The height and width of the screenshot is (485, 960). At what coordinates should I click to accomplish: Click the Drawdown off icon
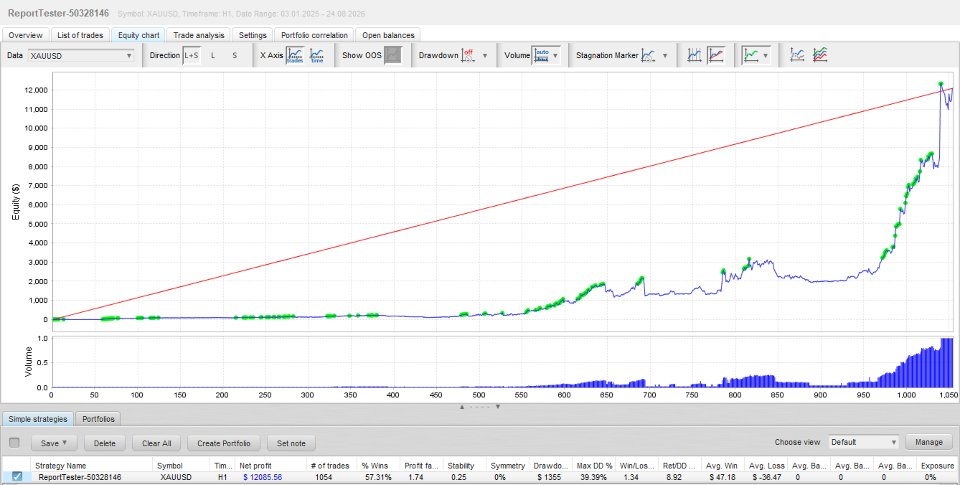[468, 55]
